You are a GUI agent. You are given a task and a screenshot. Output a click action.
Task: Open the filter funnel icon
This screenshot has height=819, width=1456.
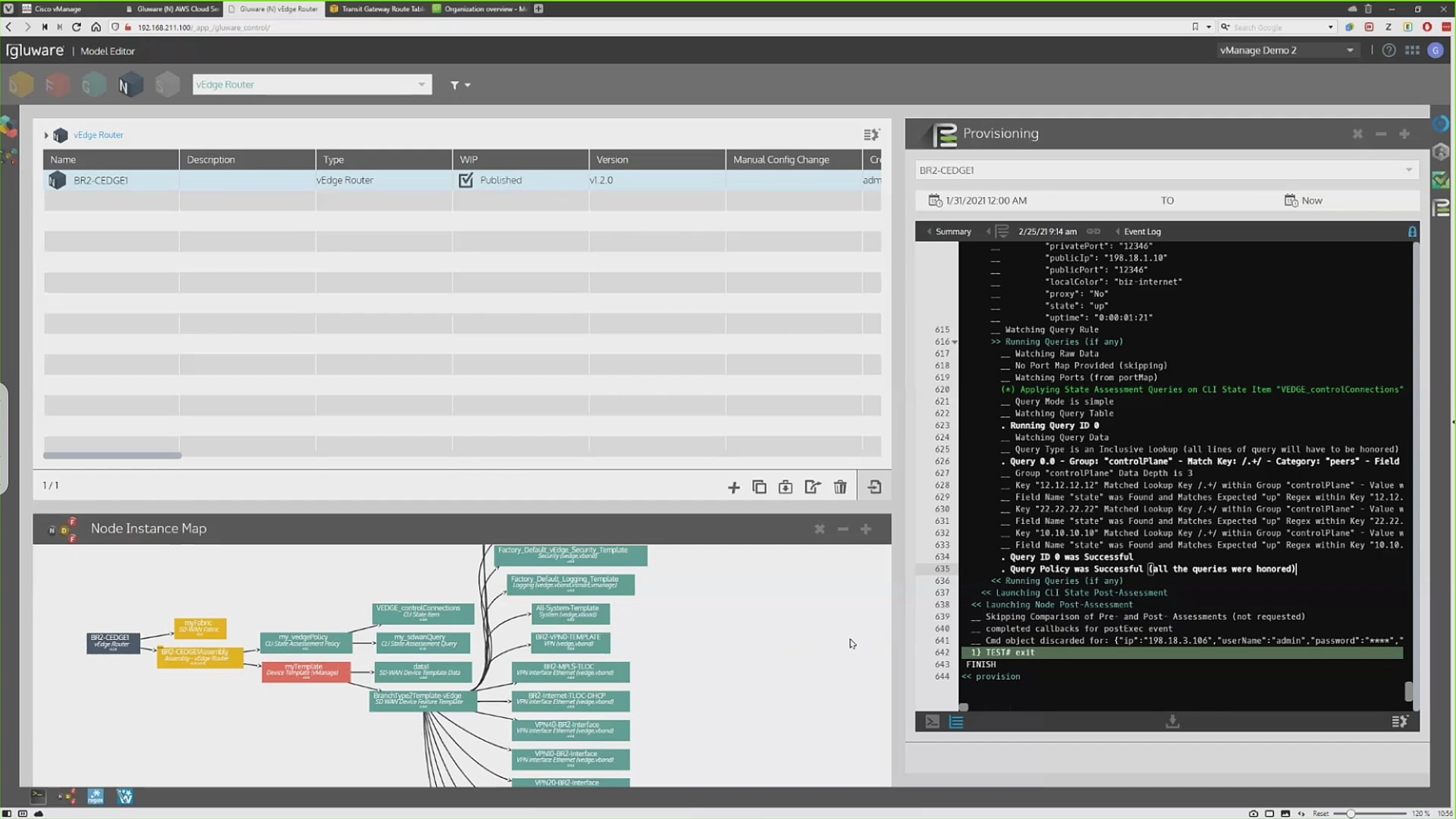click(x=455, y=85)
